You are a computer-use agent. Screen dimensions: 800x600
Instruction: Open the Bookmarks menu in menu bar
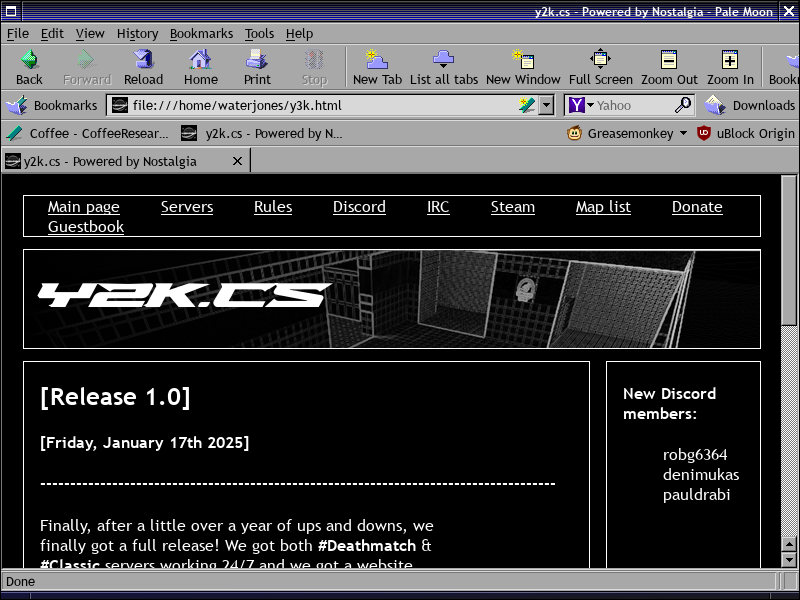[x=201, y=33]
